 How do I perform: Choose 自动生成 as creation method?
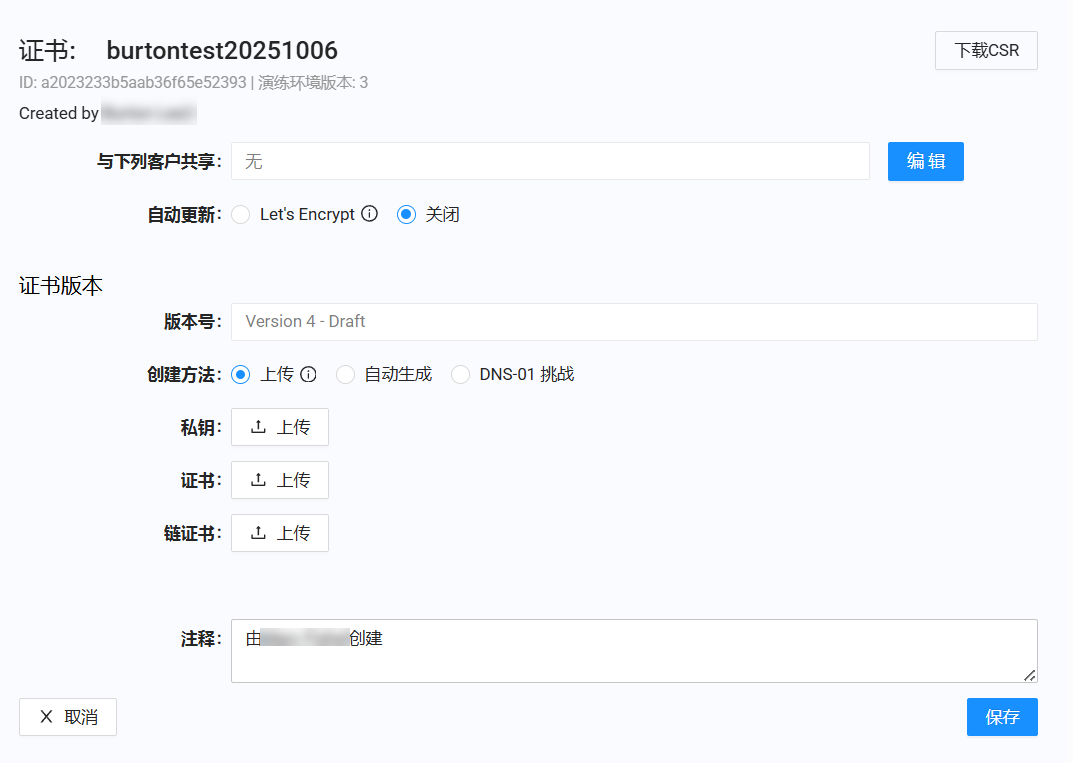point(345,374)
